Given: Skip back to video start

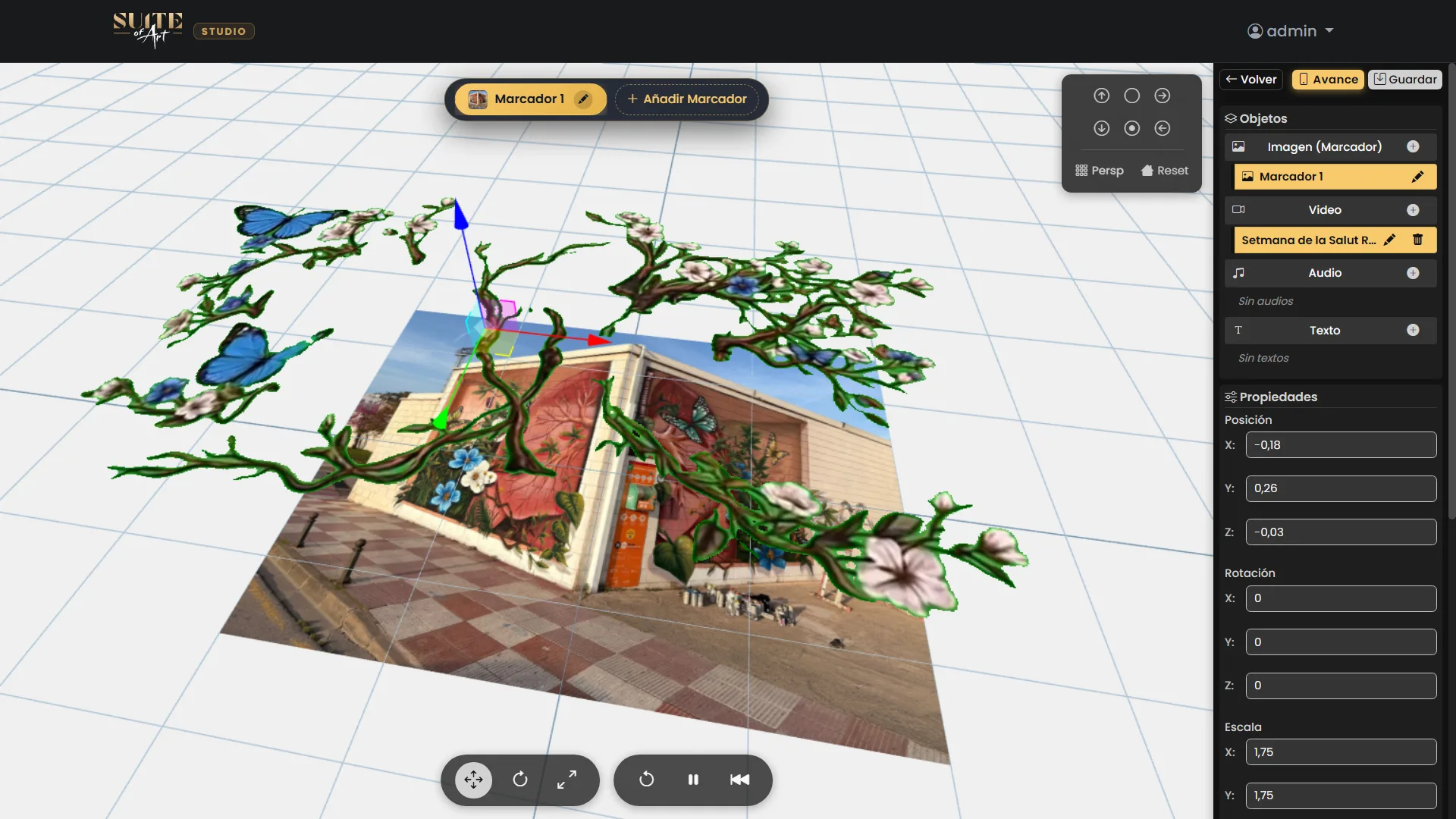Looking at the screenshot, I should point(739,780).
